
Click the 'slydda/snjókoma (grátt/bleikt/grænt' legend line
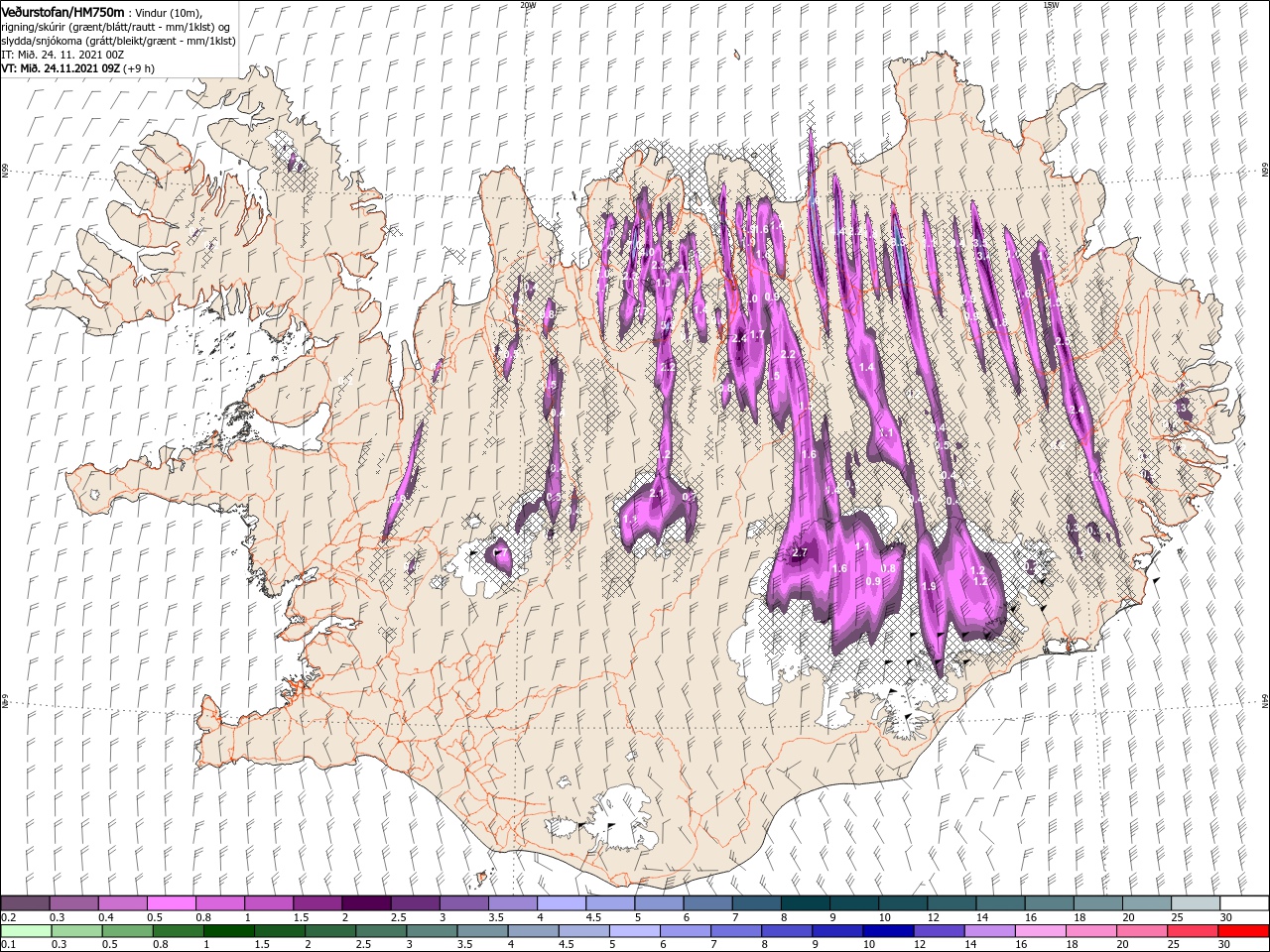coord(118,41)
